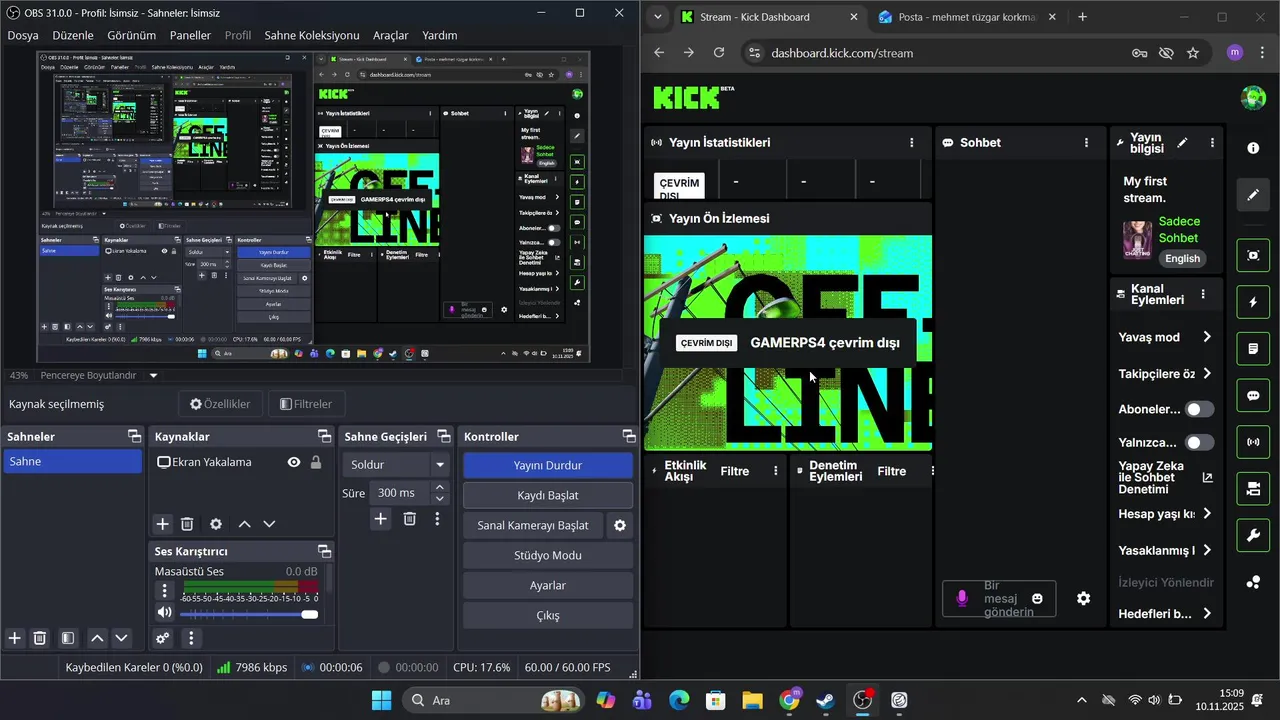Open chat settings gear in Sohbet
Screen dimensions: 1280x720
click(1083, 598)
